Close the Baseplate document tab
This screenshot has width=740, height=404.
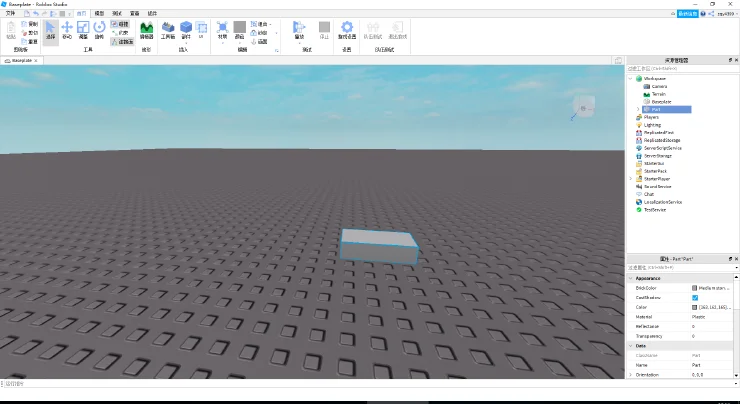[36, 60]
